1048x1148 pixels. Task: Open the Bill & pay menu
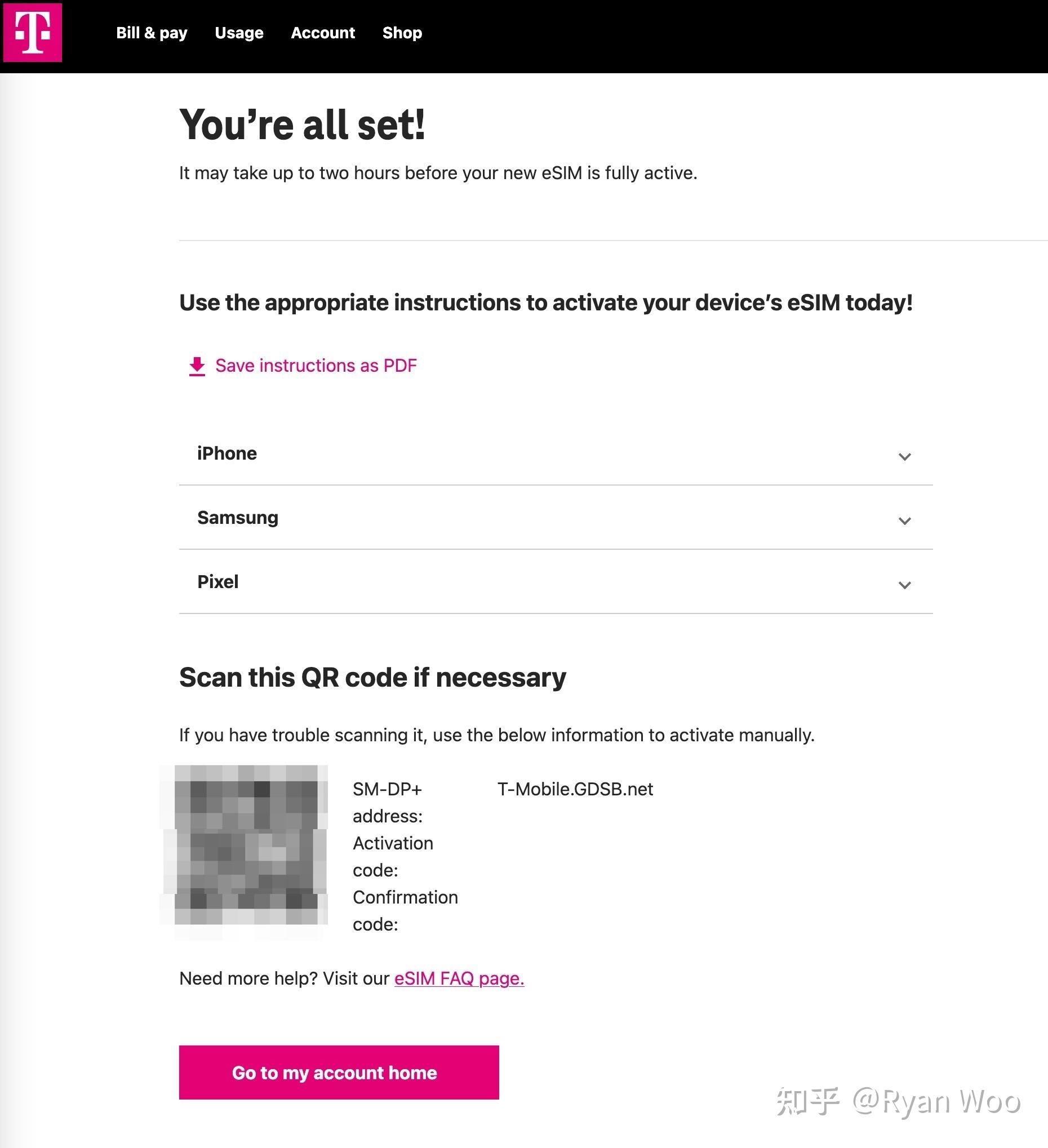152,33
